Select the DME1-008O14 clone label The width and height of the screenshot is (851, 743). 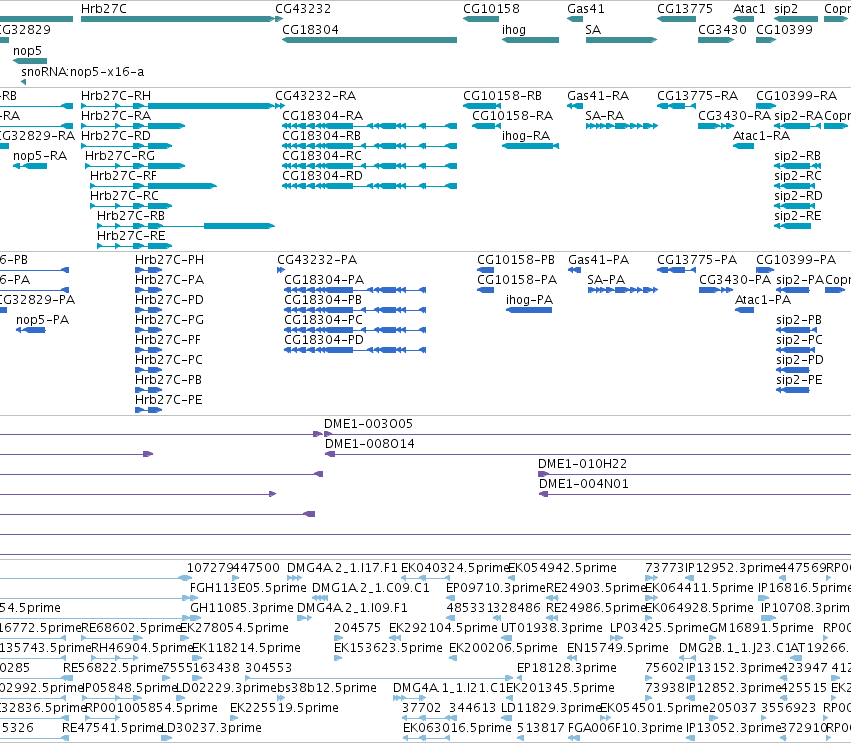[370, 444]
